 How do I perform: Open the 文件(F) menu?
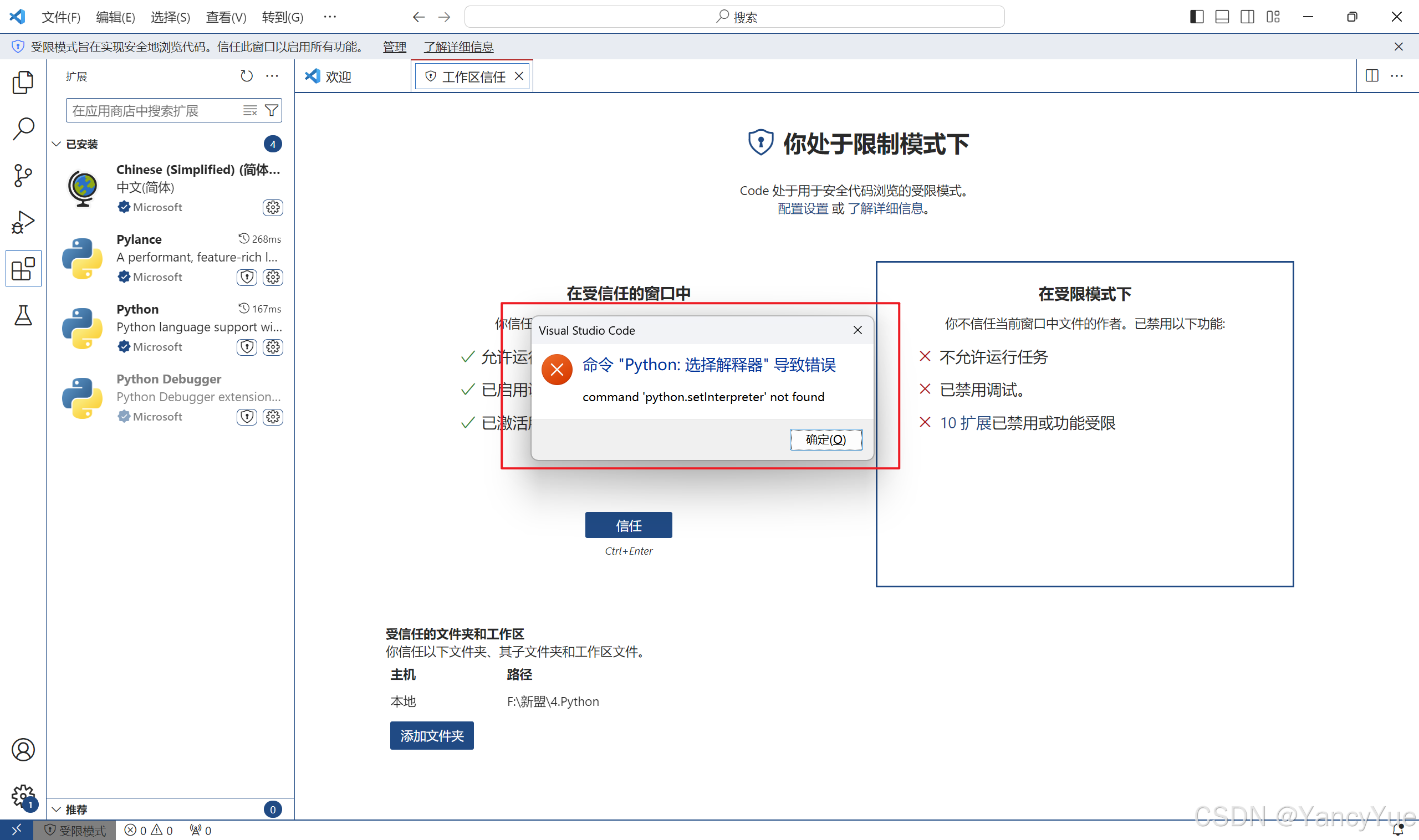click(60, 17)
